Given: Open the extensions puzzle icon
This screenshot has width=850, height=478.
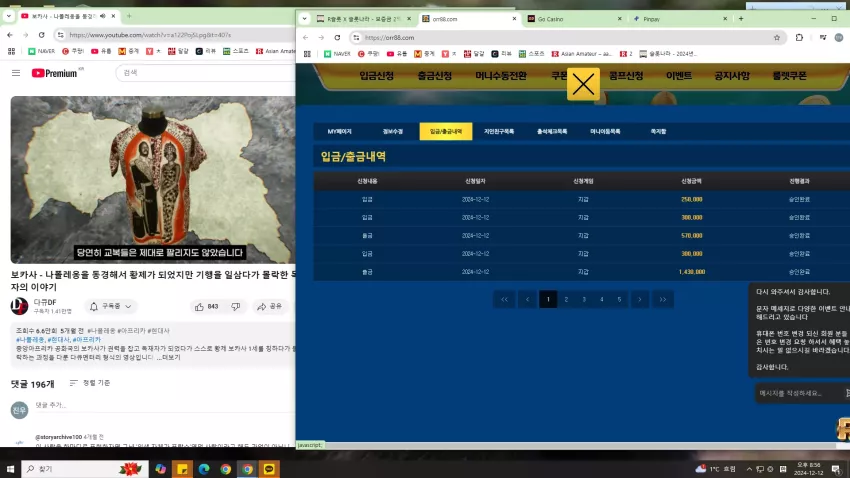Looking at the screenshot, I should point(799,37).
